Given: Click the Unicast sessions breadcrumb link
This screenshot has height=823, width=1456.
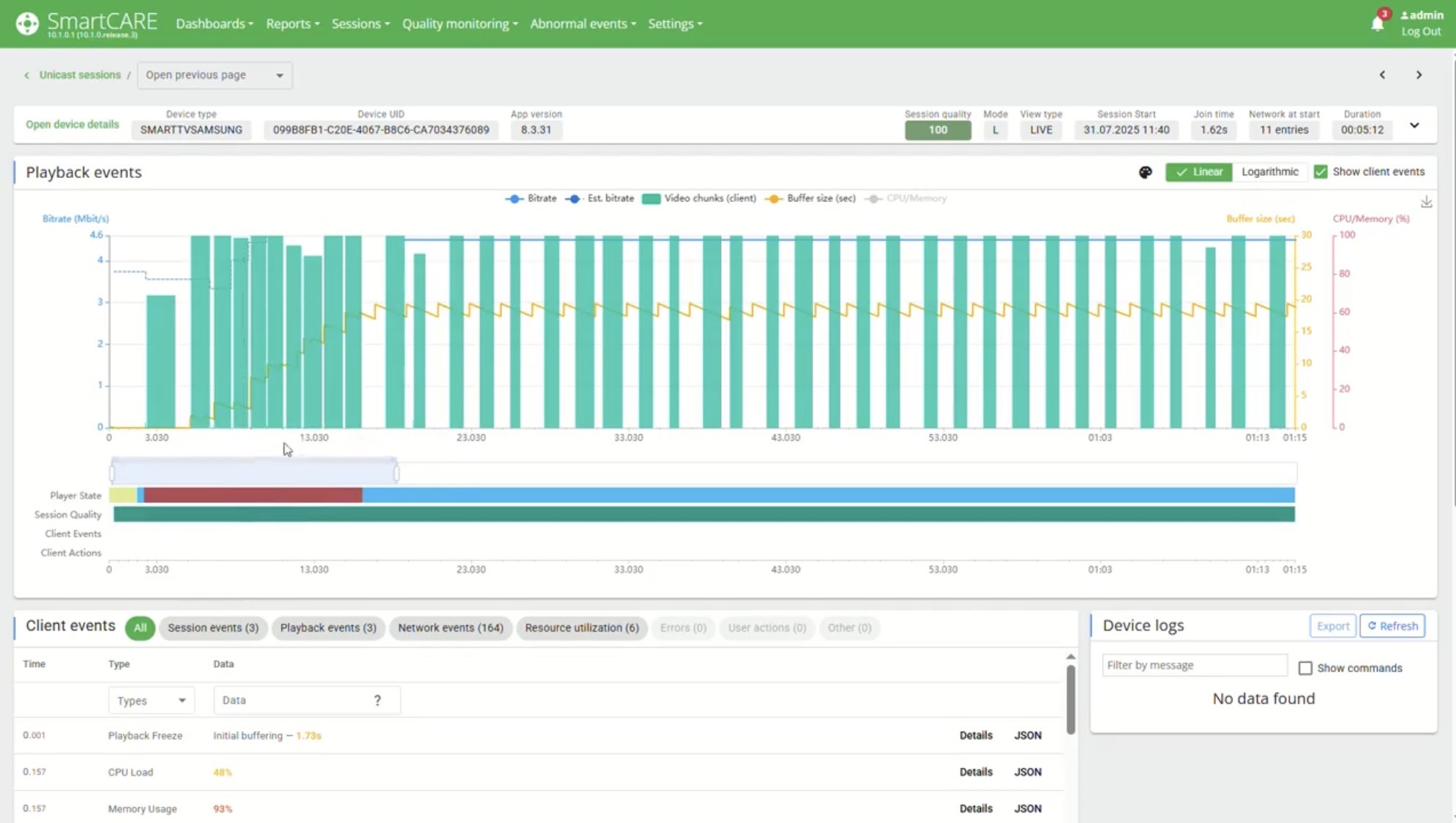Looking at the screenshot, I should [x=80, y=75].
